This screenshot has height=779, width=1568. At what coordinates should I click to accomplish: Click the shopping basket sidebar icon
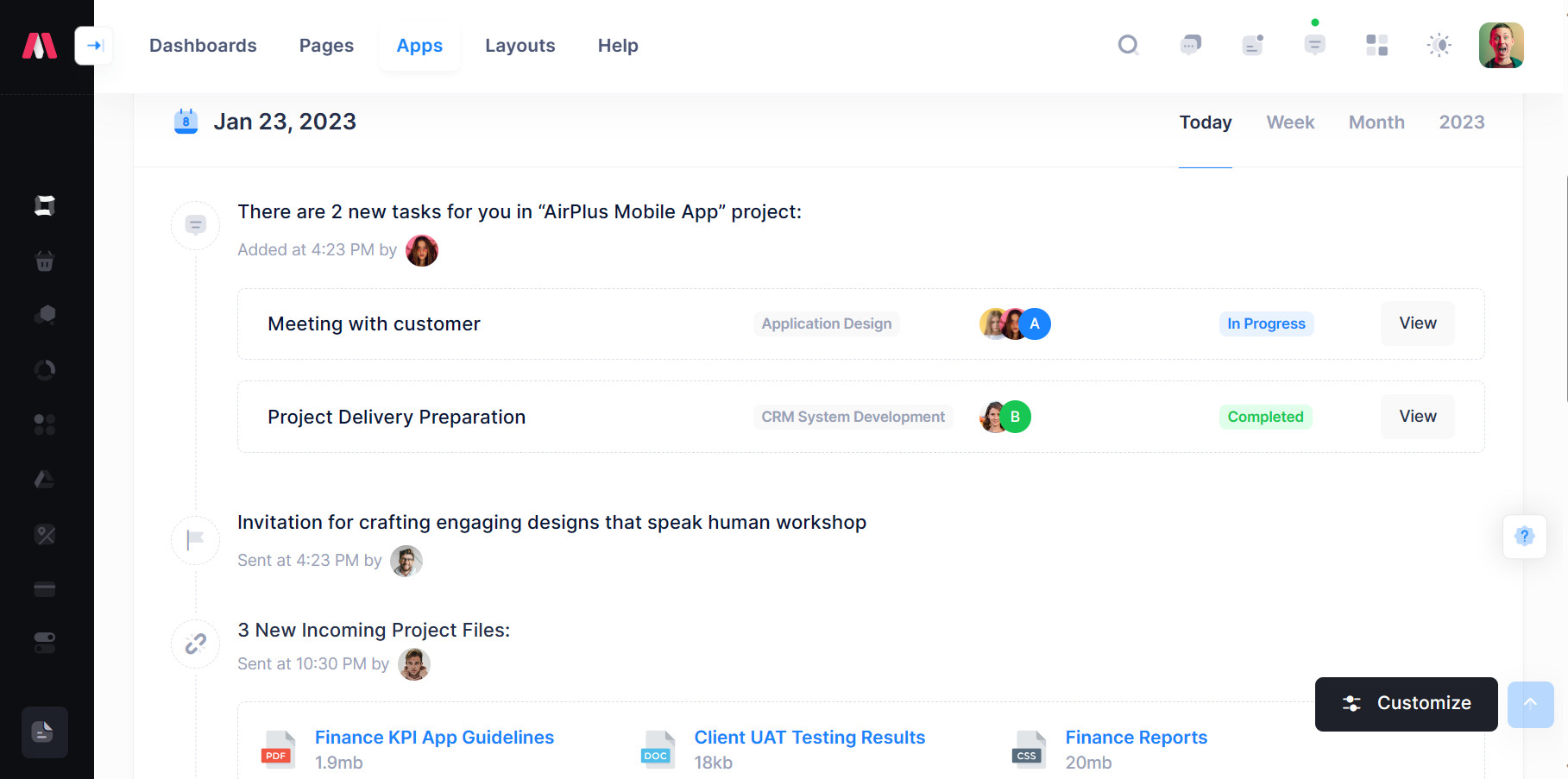click(x=45, y=261)
